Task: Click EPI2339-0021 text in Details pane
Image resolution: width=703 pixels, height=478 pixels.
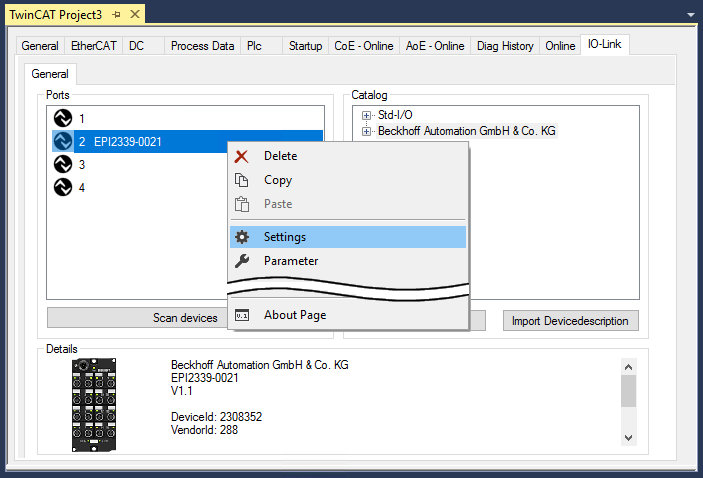Action: tap(204, 378)
